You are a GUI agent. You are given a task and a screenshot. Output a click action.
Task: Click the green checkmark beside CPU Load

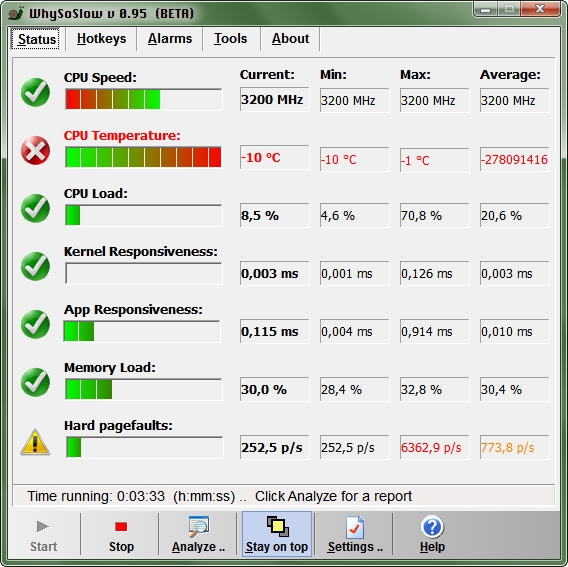[35, 208]
